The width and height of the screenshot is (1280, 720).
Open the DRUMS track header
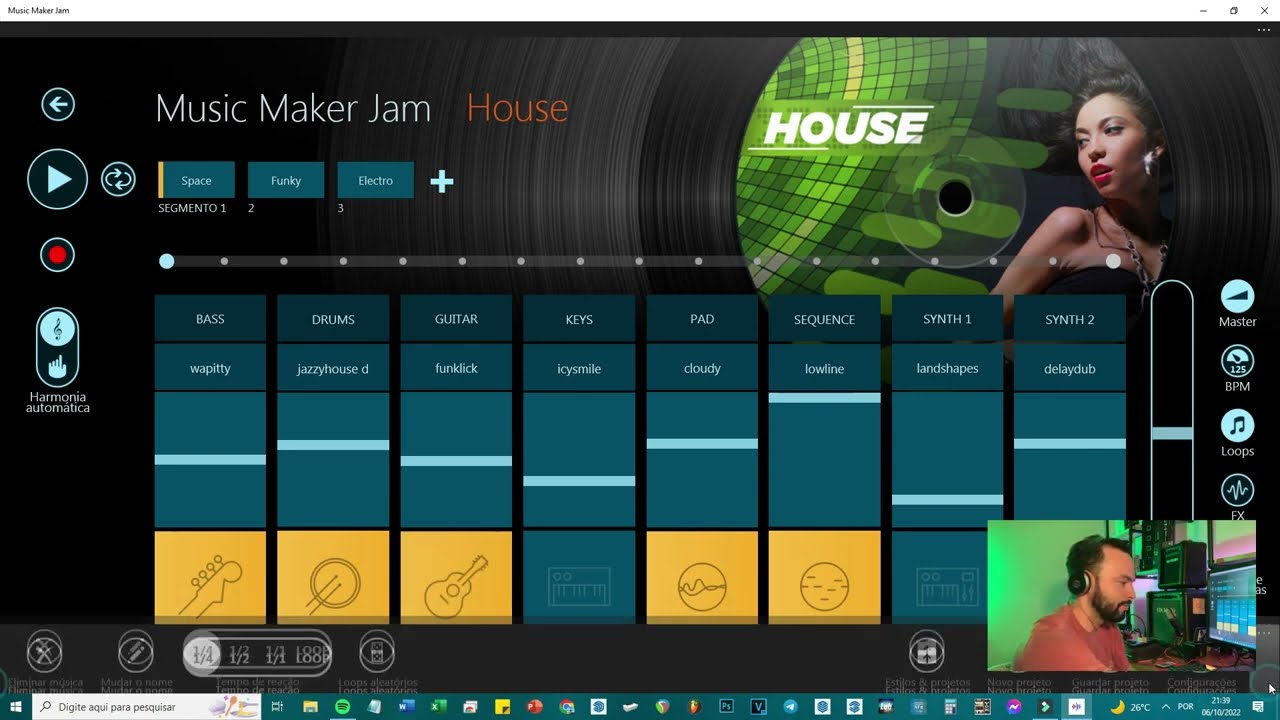pyautogui.click(x=333, y=319)
